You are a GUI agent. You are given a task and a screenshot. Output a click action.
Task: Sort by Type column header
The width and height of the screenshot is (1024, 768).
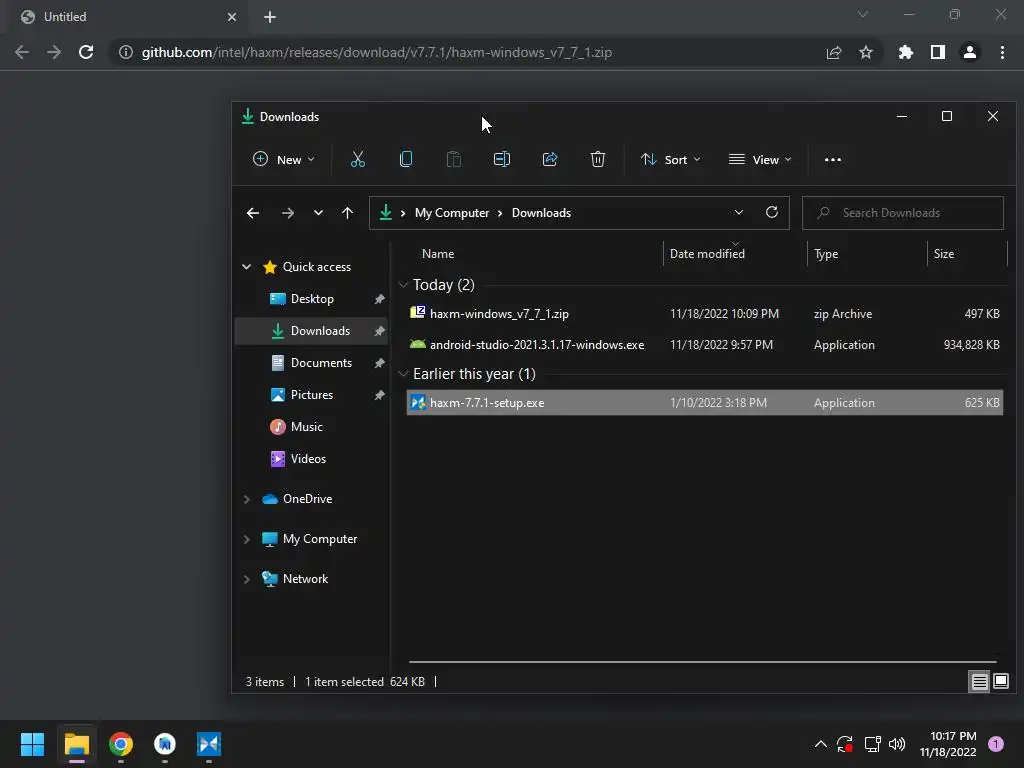click(826, 254)
